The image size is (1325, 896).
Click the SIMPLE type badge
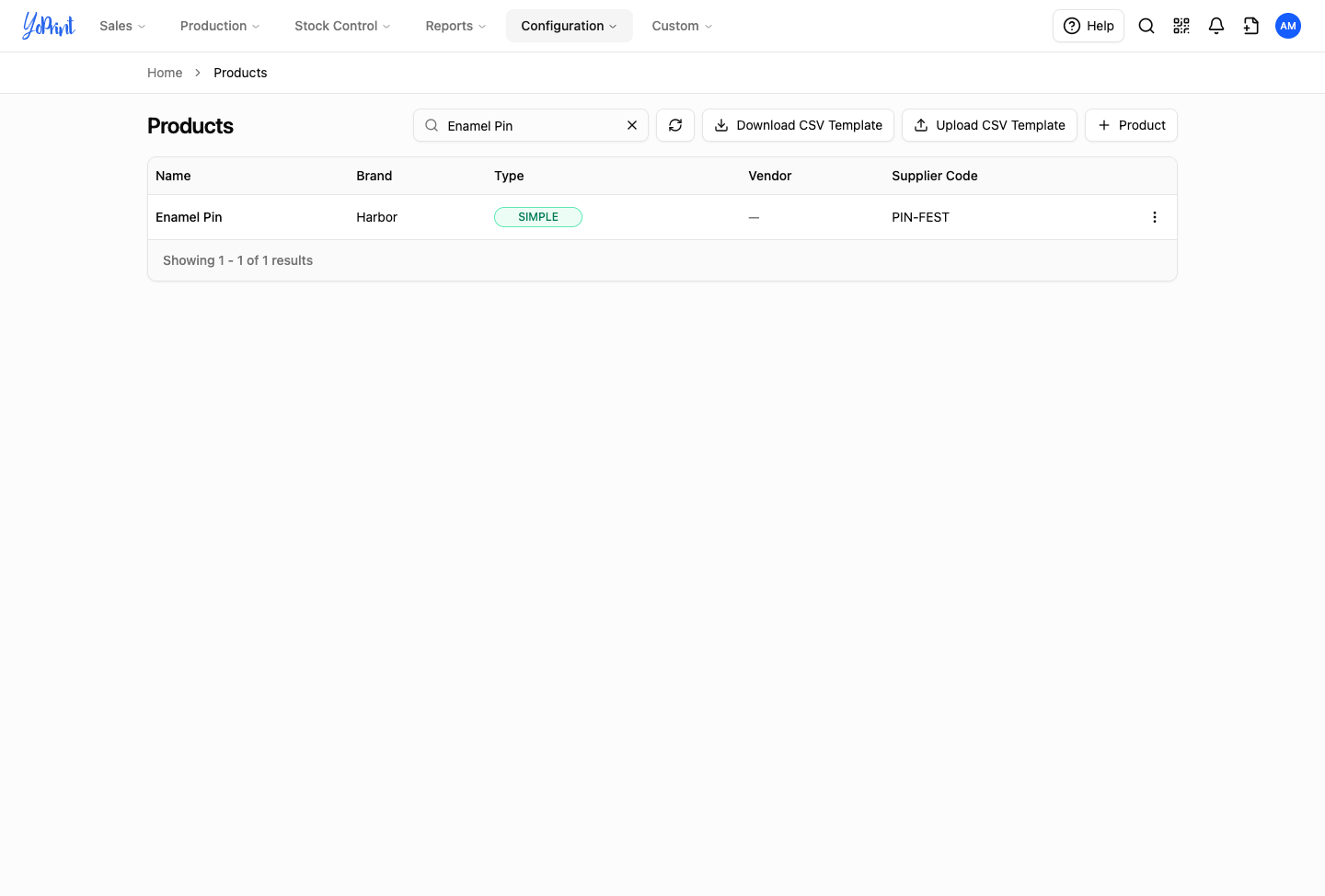[538, 217]
